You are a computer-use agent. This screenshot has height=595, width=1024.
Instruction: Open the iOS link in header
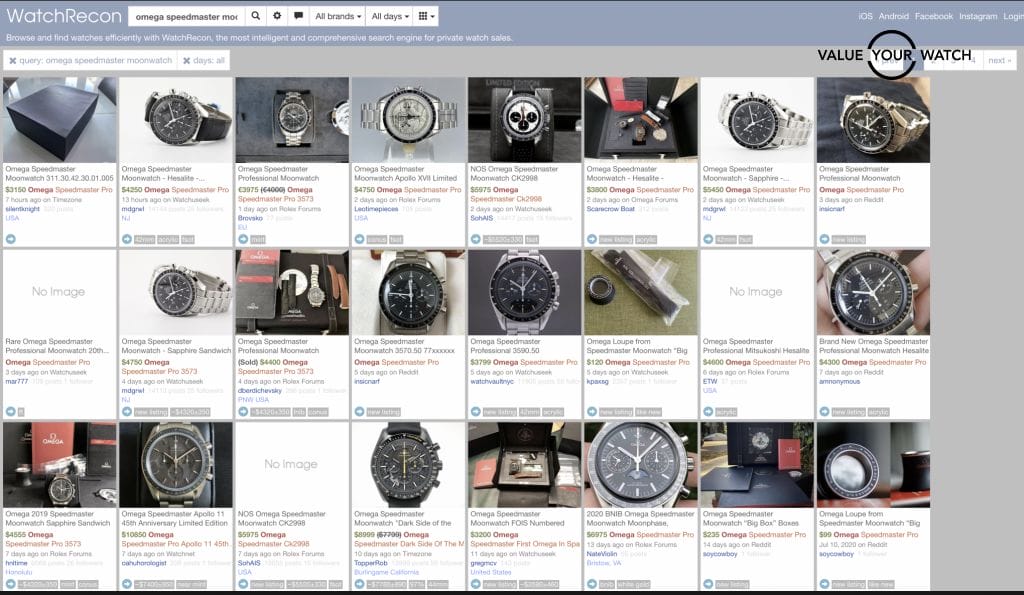[x=865, y=17]
